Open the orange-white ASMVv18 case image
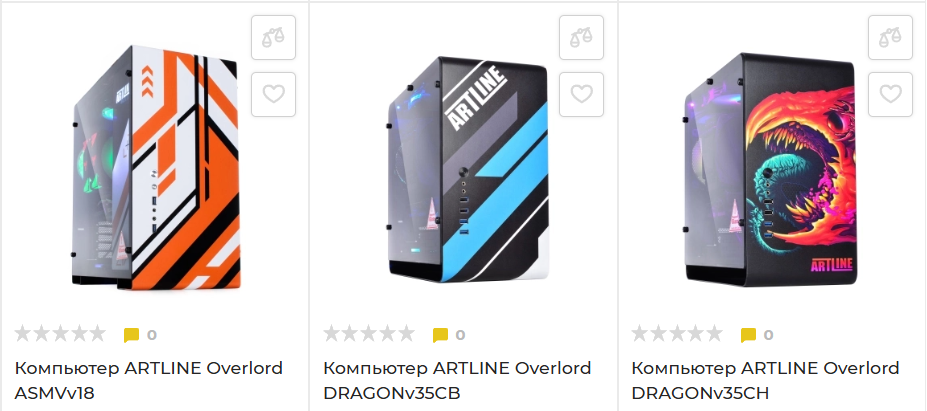Viewport: 927px width, 411px height. pos(156,167)
